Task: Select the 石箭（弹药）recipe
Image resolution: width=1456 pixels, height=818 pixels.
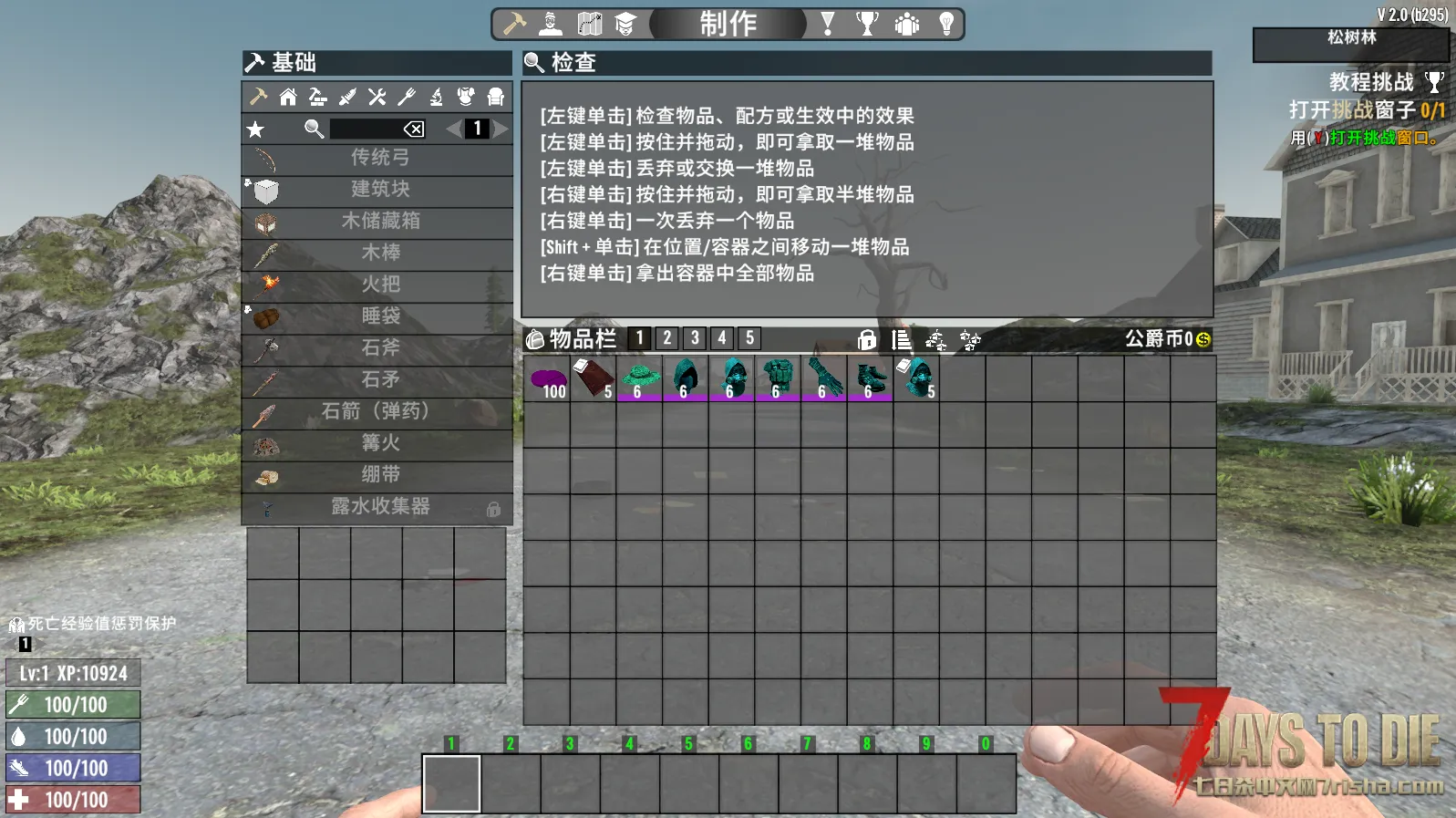Action: coord(377,412)
